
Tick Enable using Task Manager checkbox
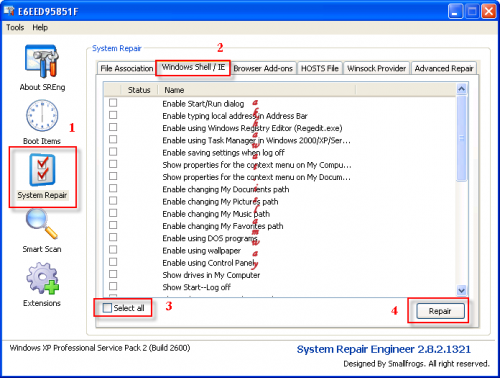coord(113,139)
